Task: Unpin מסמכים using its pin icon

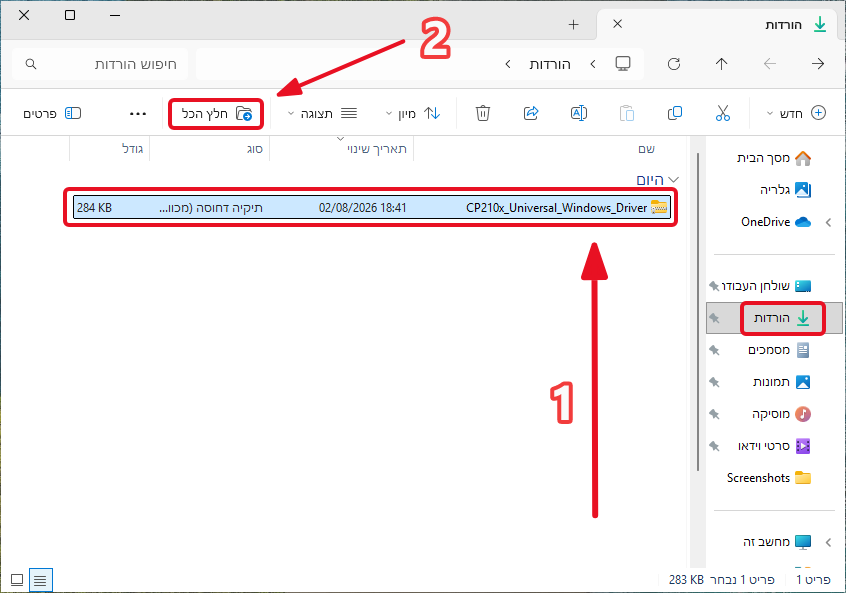Action: point(714,350)
